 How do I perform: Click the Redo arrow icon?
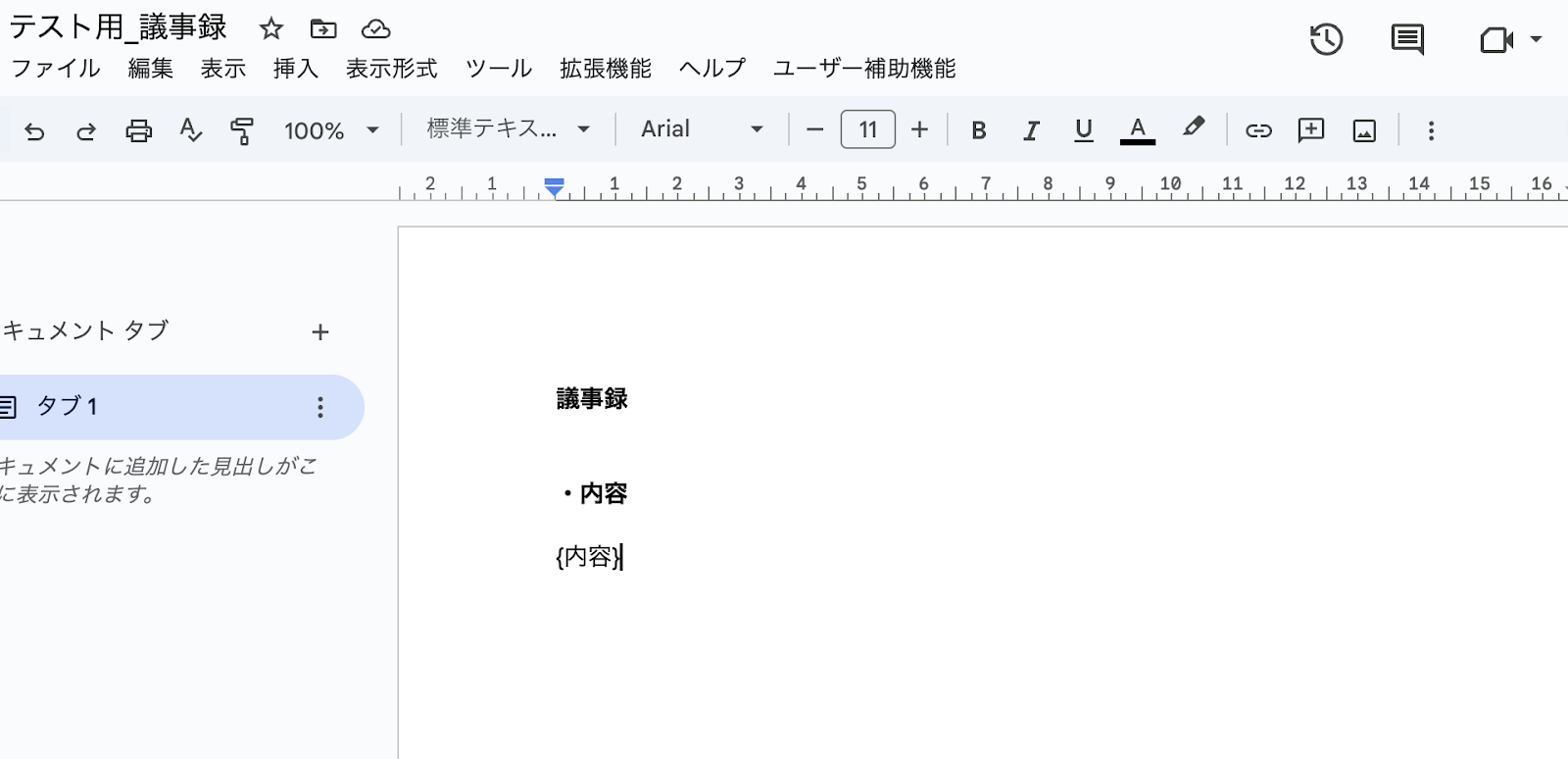click(86, 130)
